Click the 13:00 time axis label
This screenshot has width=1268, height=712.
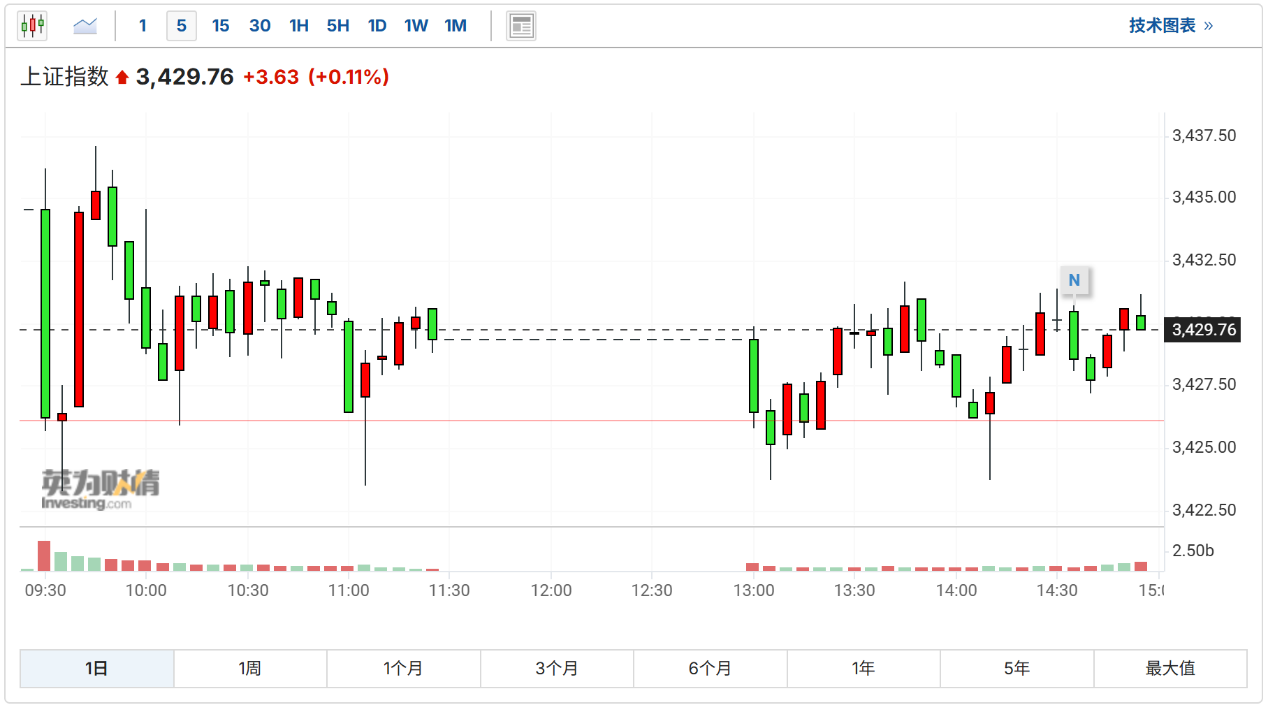753,590
